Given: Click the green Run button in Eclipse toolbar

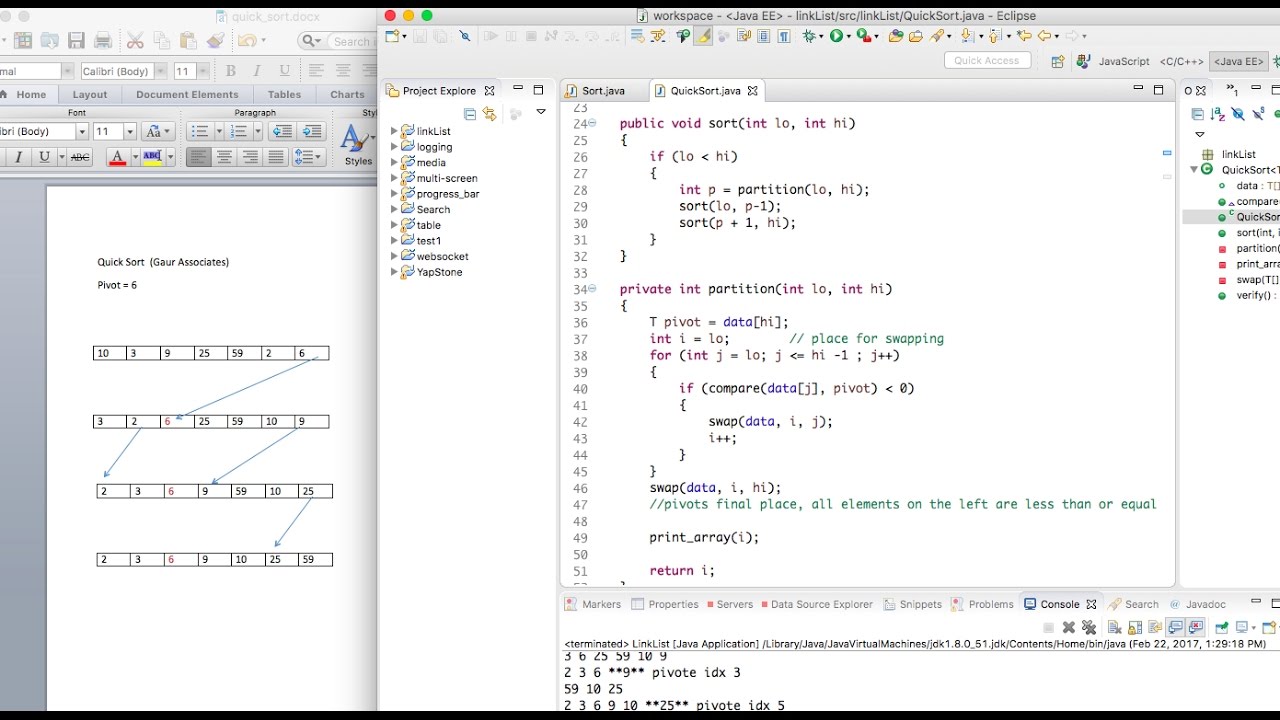Looking at the screenshot, I should (x=836, y=36).
